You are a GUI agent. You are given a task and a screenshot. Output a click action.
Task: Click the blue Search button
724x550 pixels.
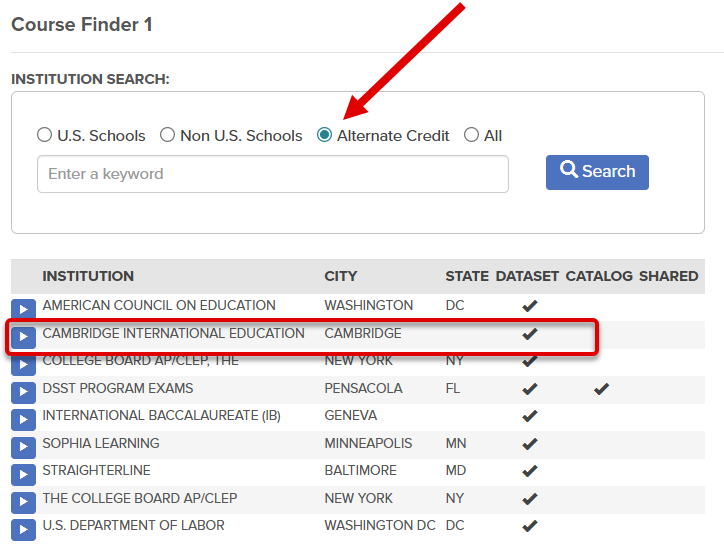pos(597,172)
